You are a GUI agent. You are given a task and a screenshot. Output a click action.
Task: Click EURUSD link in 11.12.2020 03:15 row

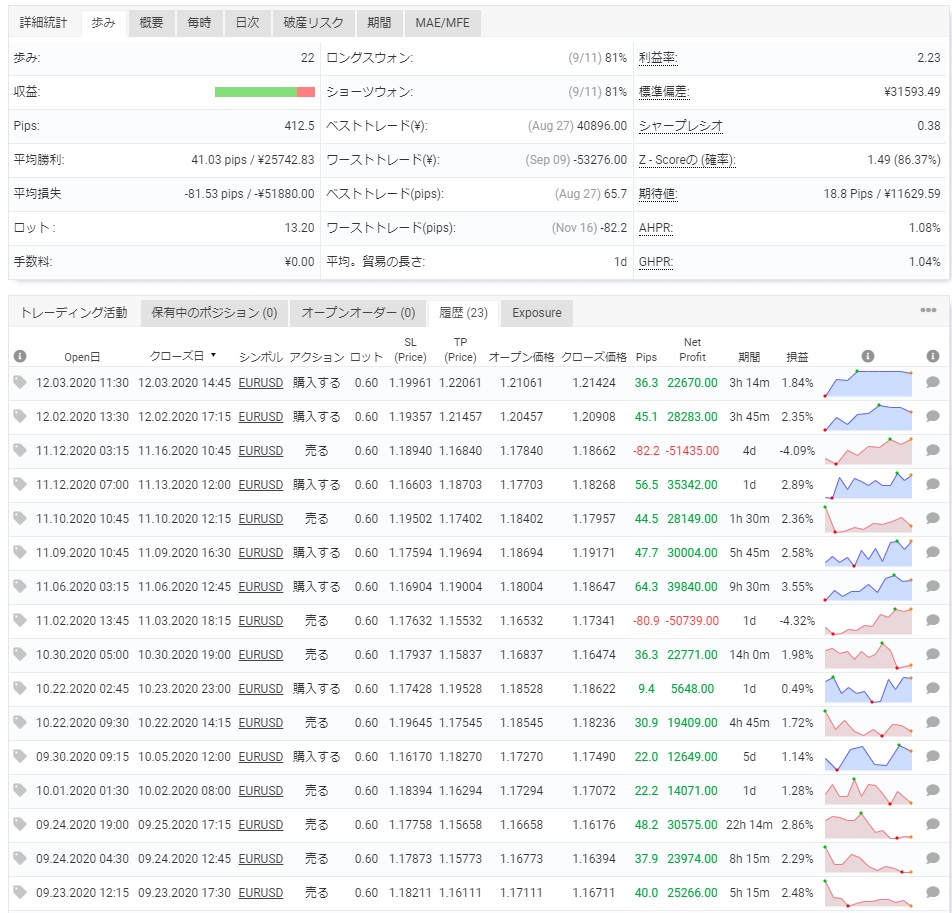261,451
